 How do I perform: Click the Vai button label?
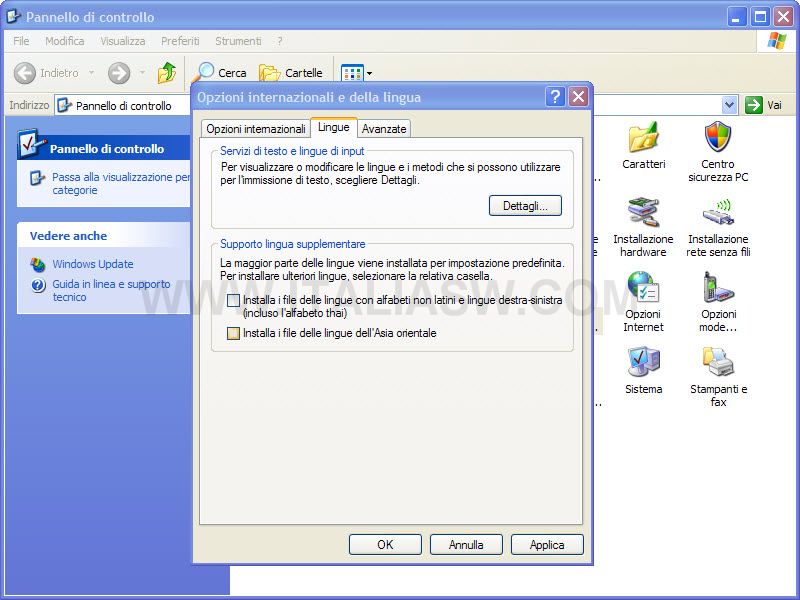click(774, 105)
